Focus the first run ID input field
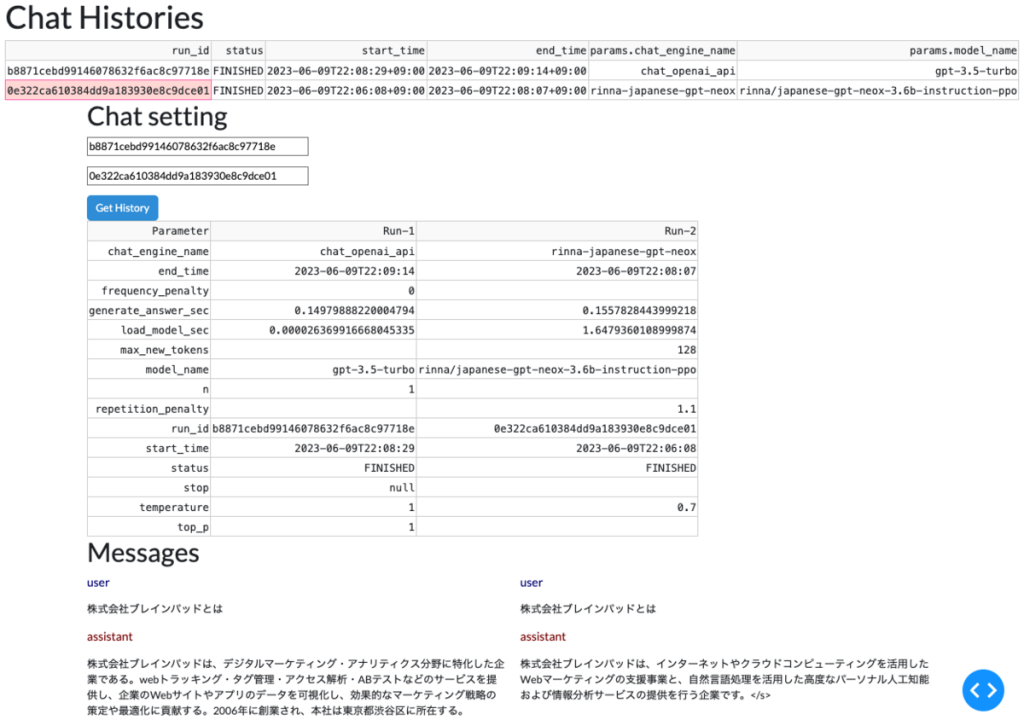The width and height of the screenshot is (1024, 726). point(197,146)
